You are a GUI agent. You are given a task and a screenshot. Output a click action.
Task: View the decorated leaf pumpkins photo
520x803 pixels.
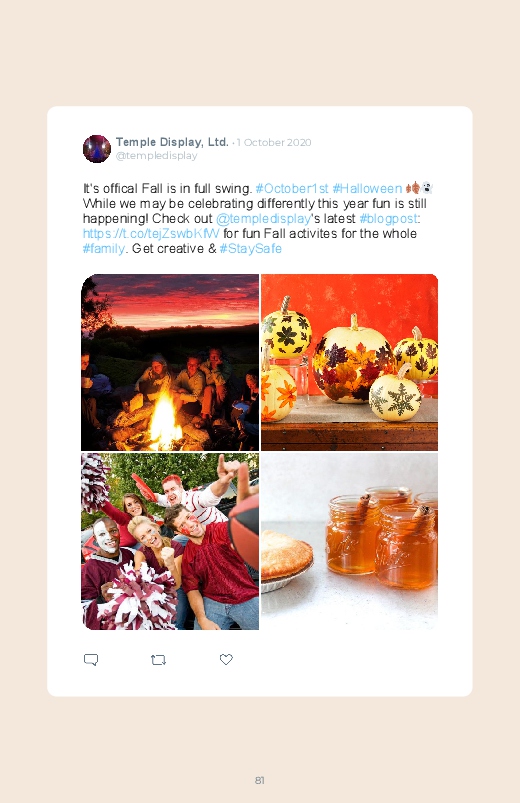click(349, 363)
